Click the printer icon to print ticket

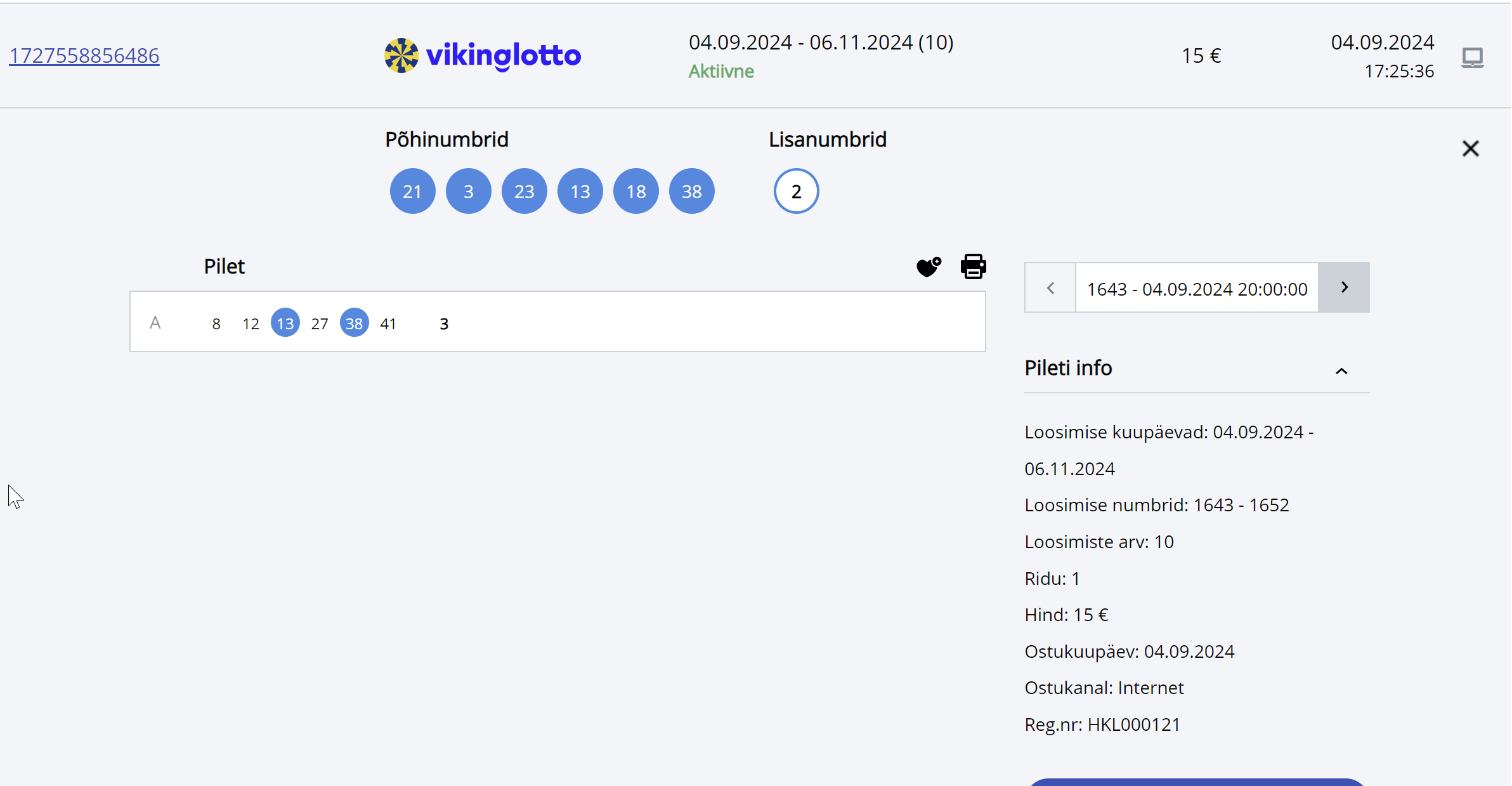coord(973,266)
